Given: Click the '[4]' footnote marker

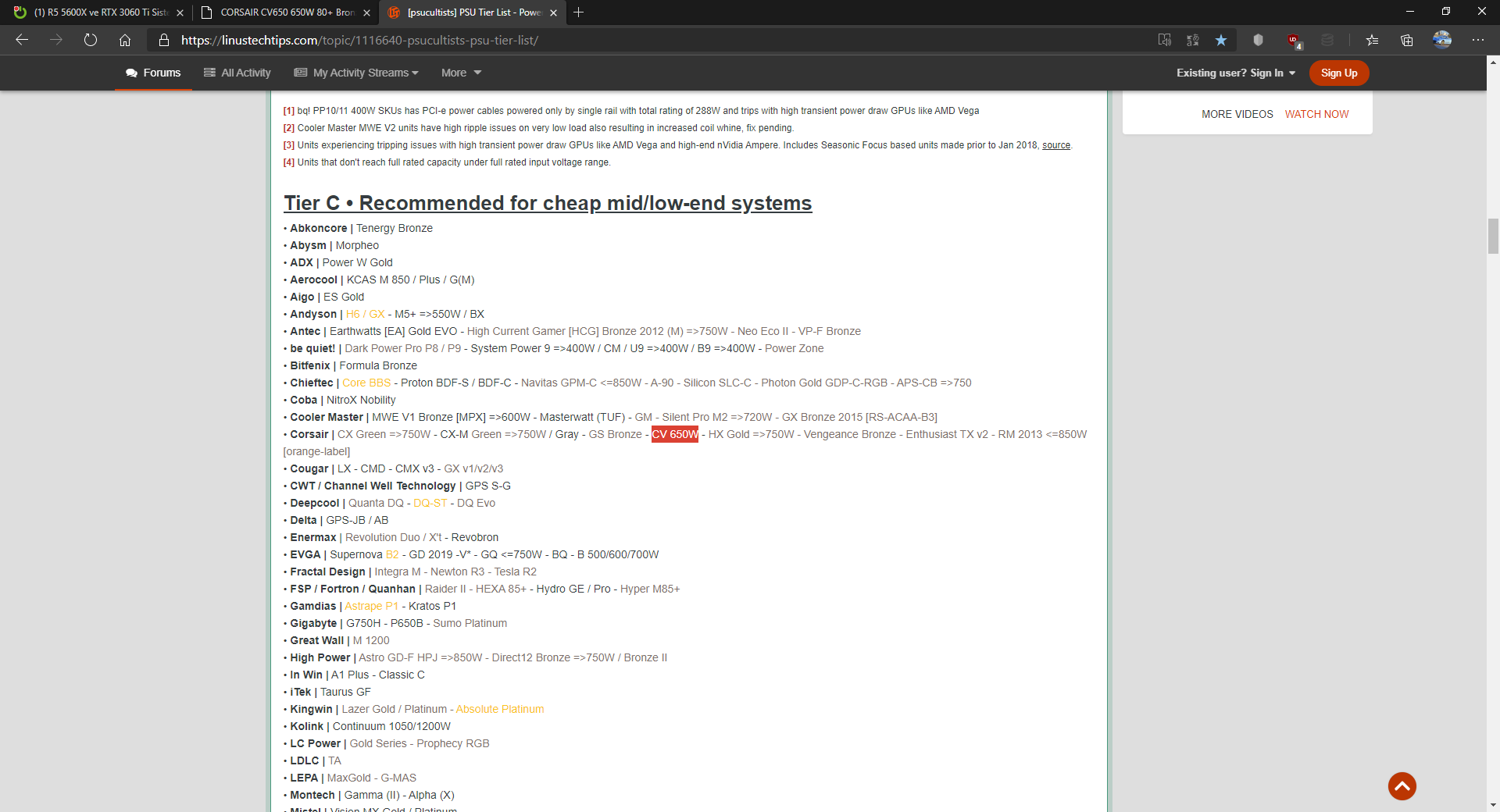Looking at the screenshot, I should (289, 162).
